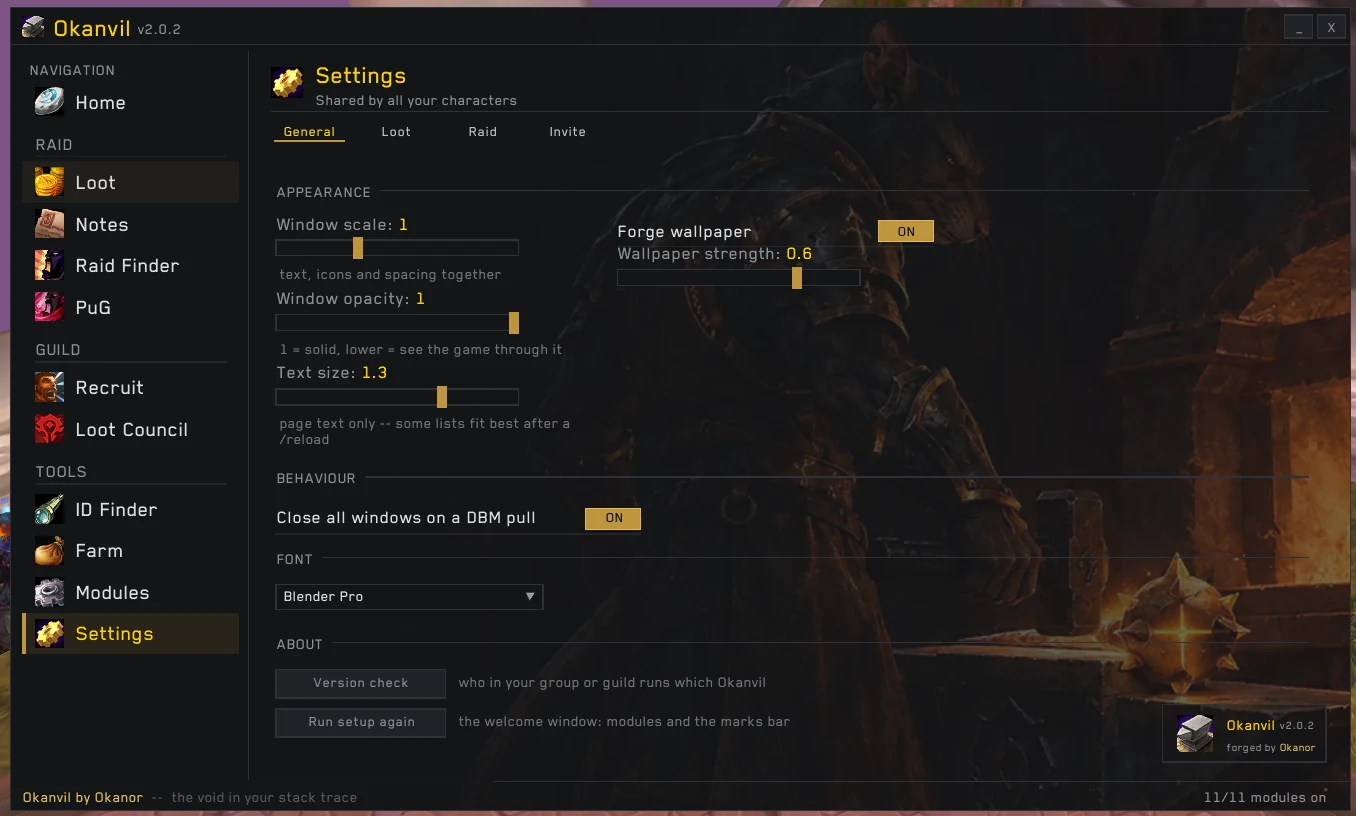Click the anvil logo in title bar

coord(33,28)
